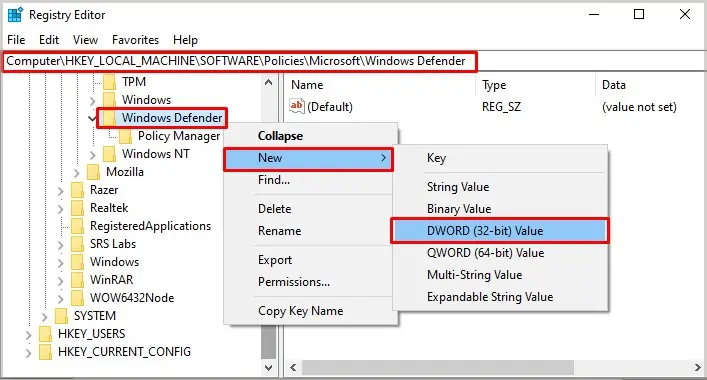
Task: Pick Expandable String Value option
Action: click(x=500, y=297)
